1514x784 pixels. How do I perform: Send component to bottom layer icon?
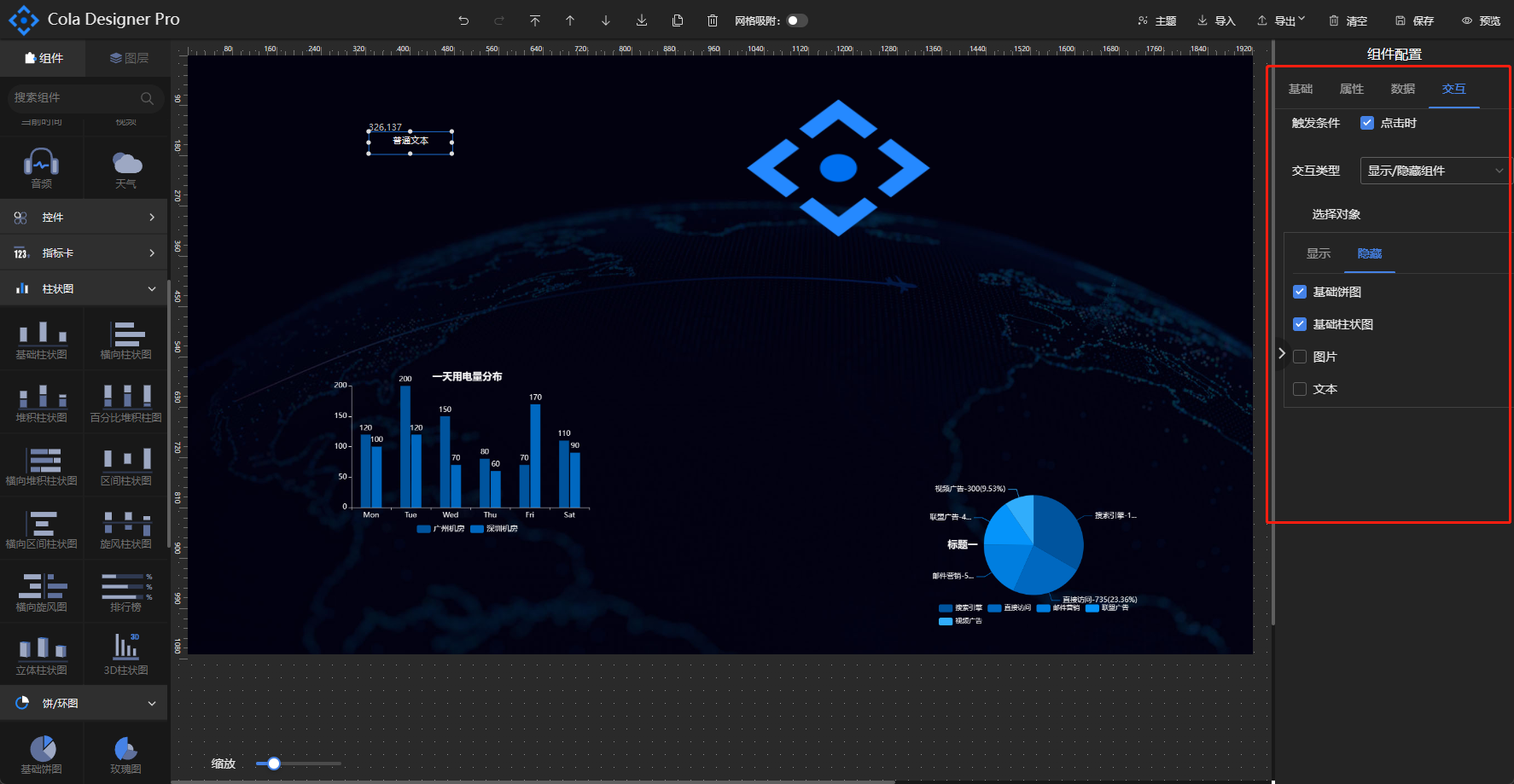[642, 20]
